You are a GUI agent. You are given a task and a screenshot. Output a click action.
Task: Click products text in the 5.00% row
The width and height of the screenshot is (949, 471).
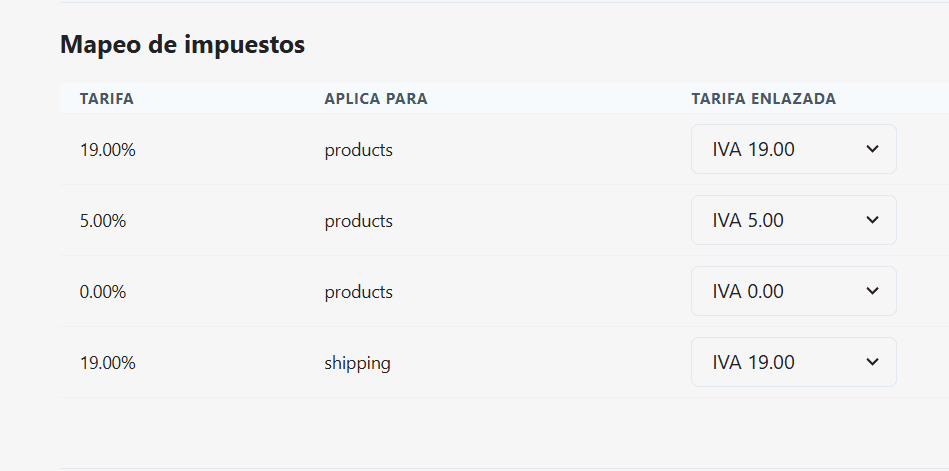click(358, 221)
